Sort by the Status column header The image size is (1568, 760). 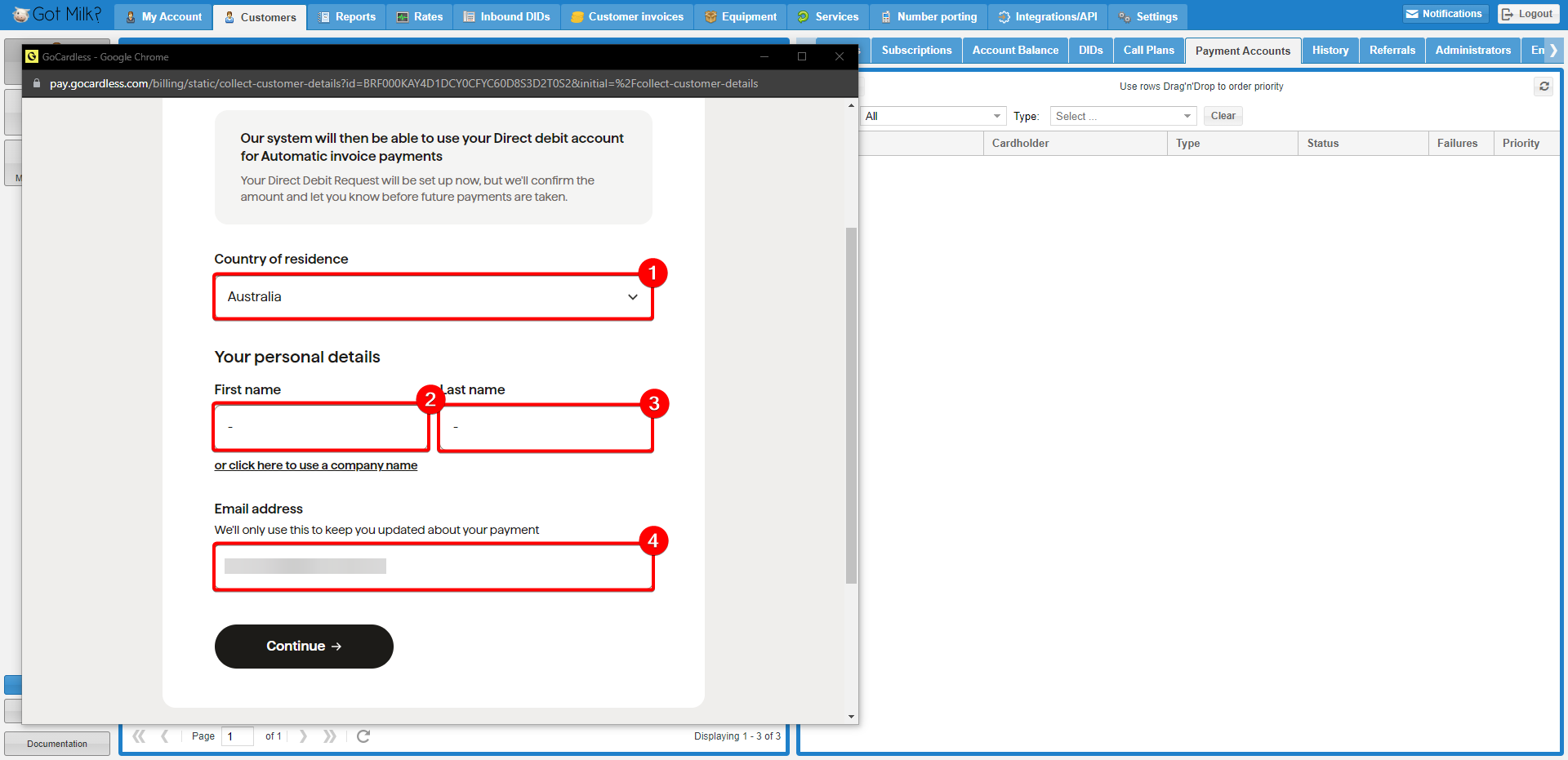(1363, 144)
